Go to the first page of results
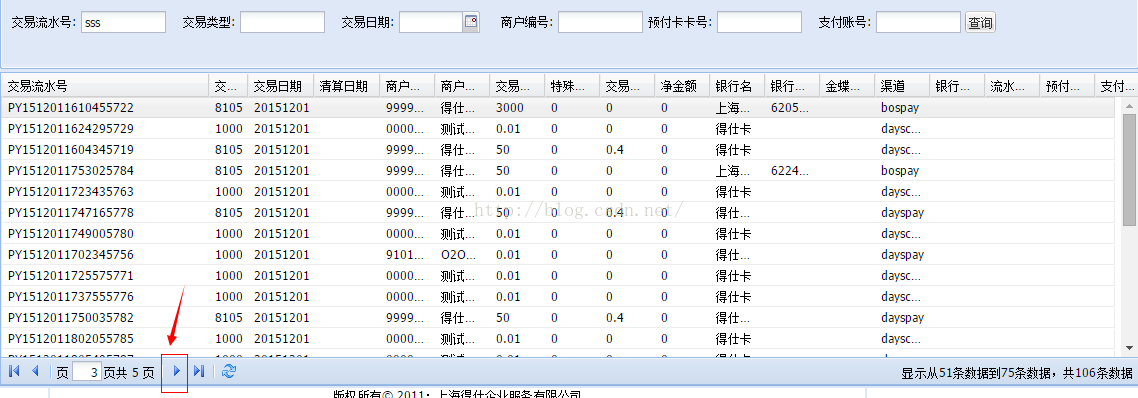 14,372
